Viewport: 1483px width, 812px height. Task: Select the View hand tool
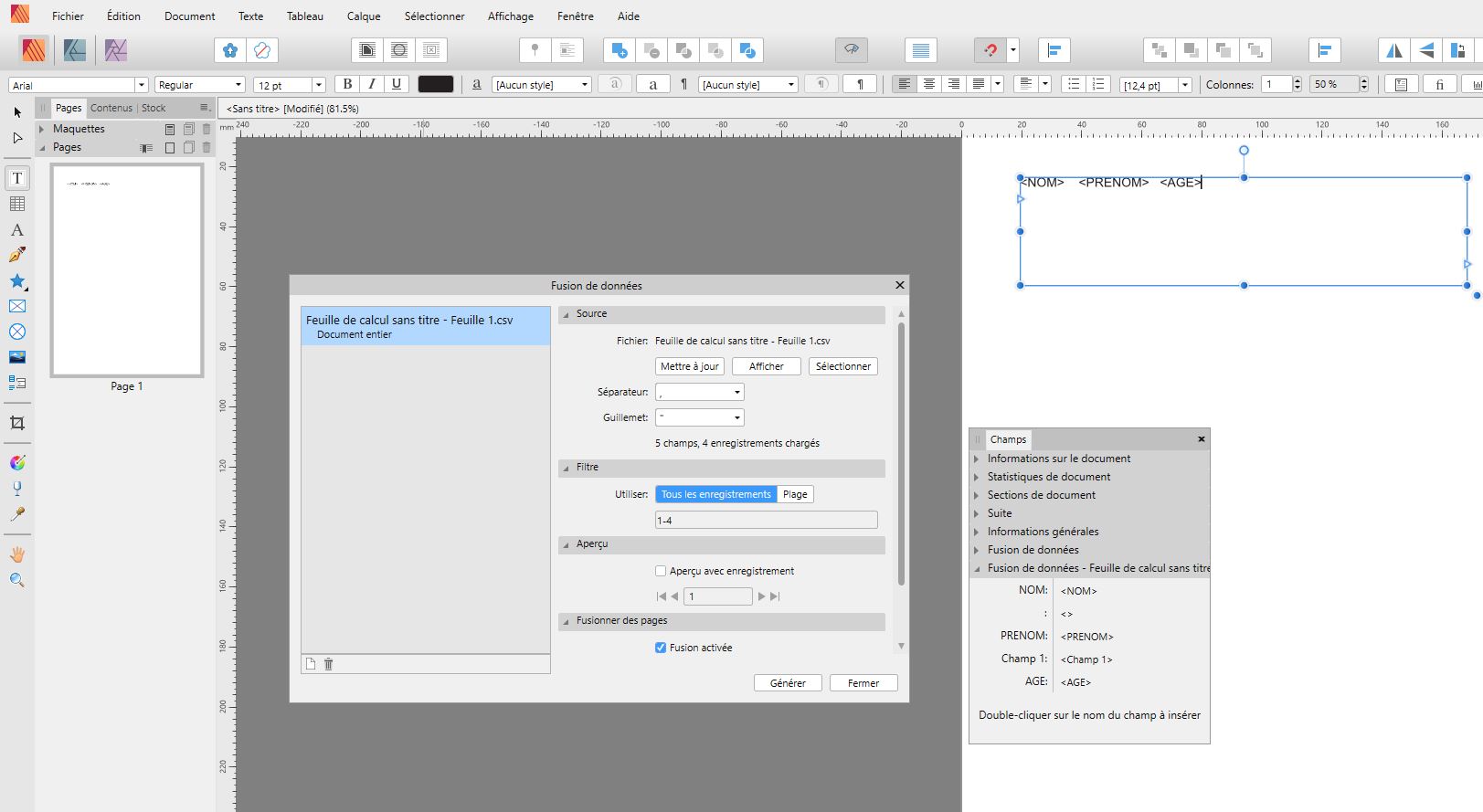pyautogui.click(x=16, y=554)
